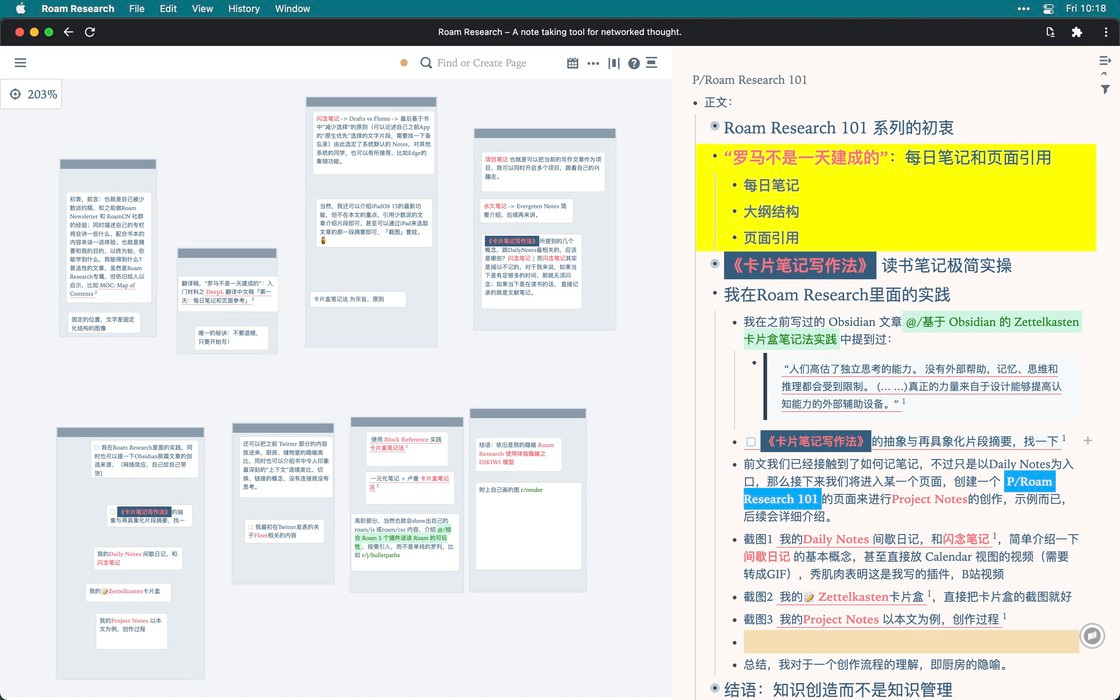Open 《卡片笔记写作法》 tag in the sidebar heading
1120x700 pixels.
[799, 266]
